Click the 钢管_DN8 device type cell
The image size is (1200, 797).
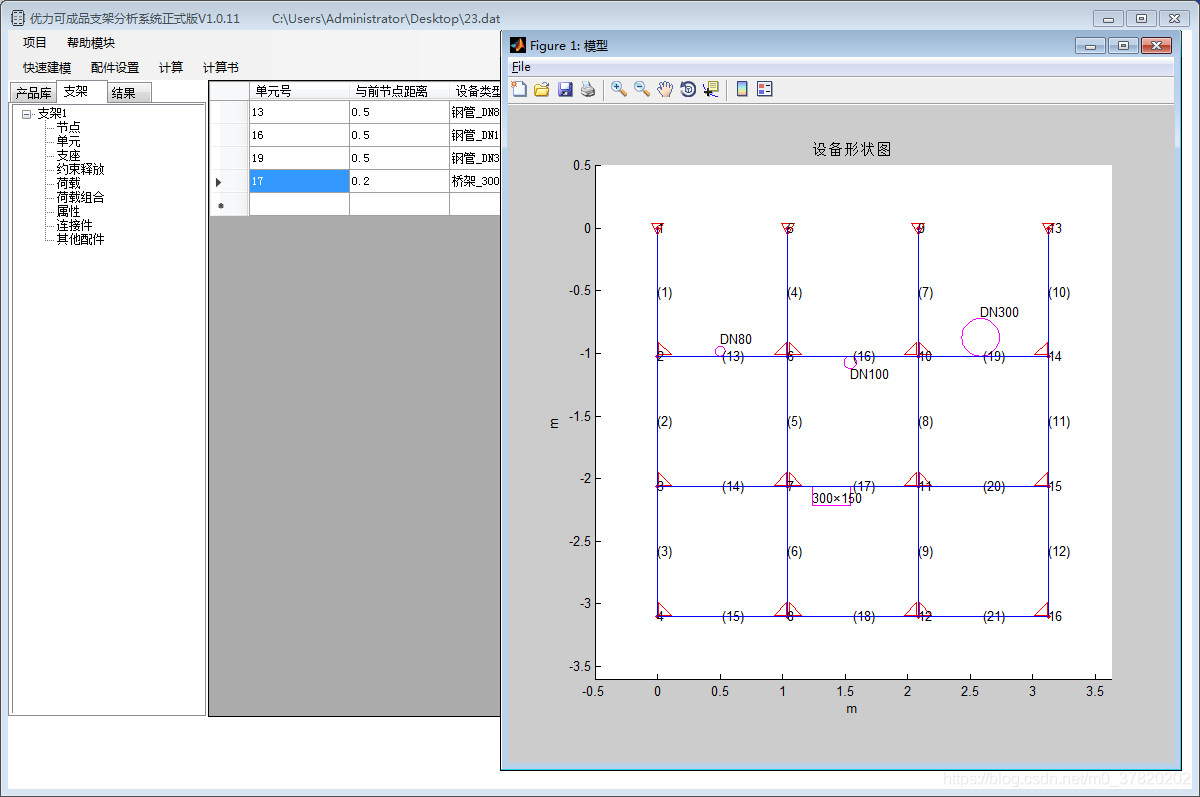coord(475,112)
